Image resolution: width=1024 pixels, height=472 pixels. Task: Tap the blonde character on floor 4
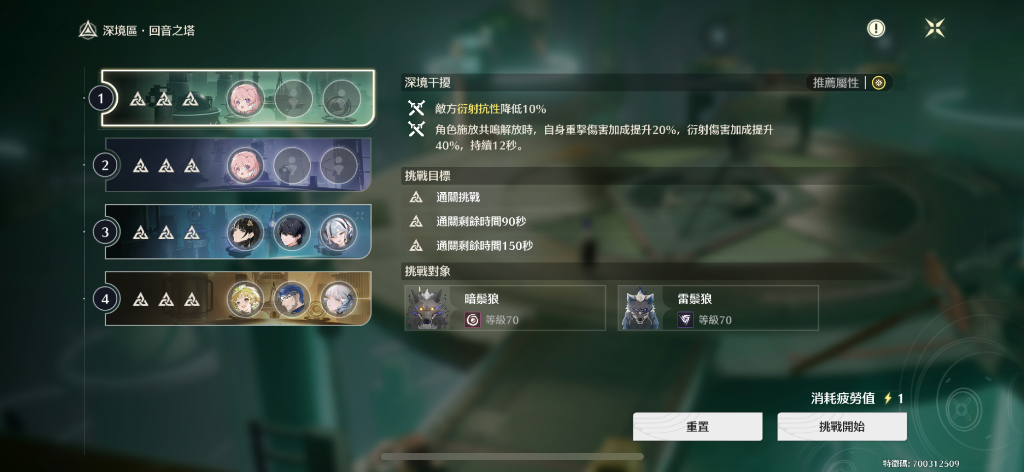(x=246, y=300)
